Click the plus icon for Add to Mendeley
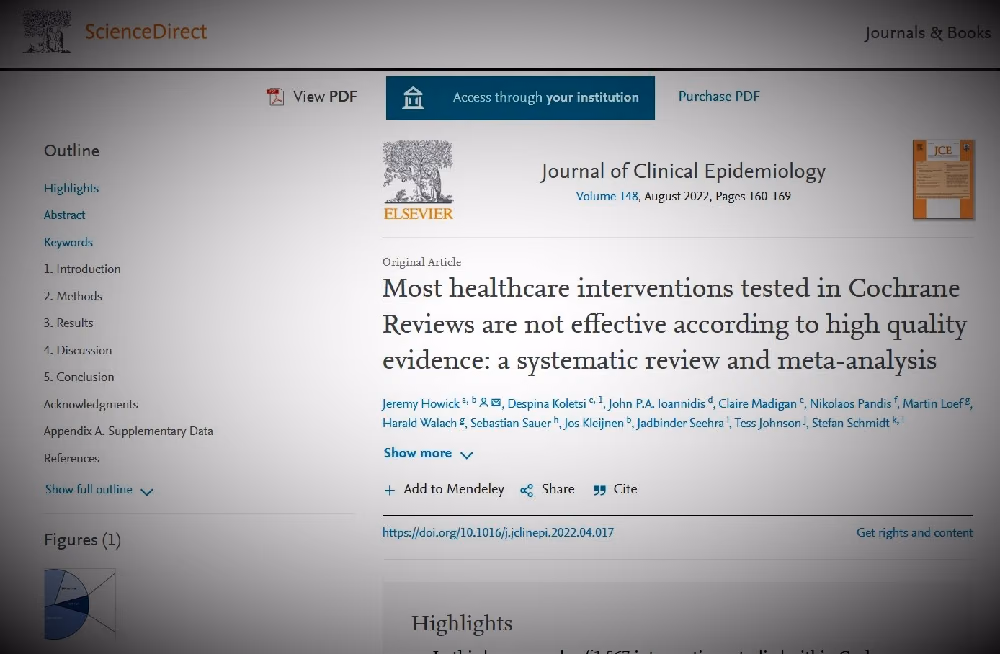The image size is (1000, 654). click(x=390, y=490)
